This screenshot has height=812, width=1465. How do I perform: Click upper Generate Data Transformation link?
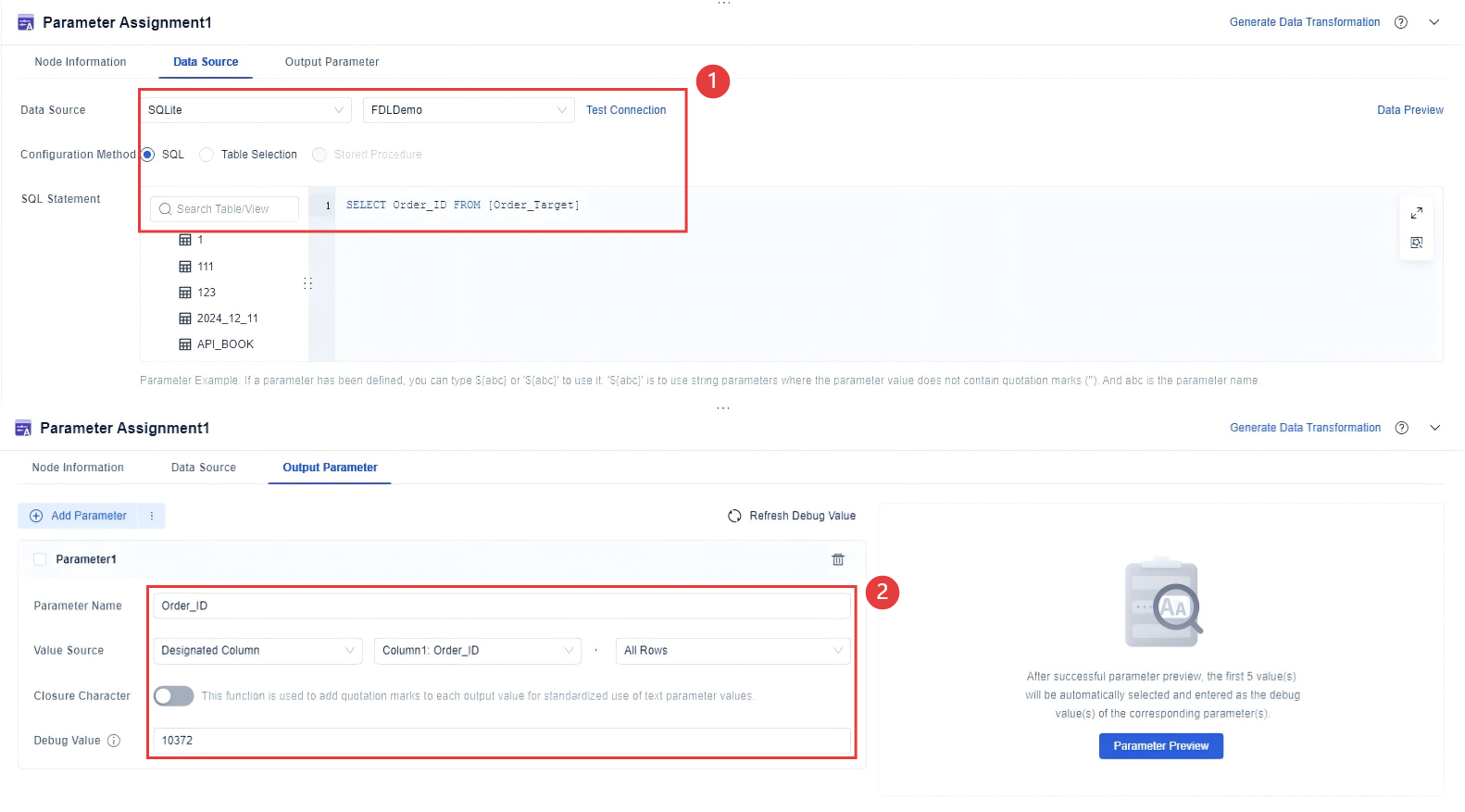pyautogui.click(x=1305, y=22)
